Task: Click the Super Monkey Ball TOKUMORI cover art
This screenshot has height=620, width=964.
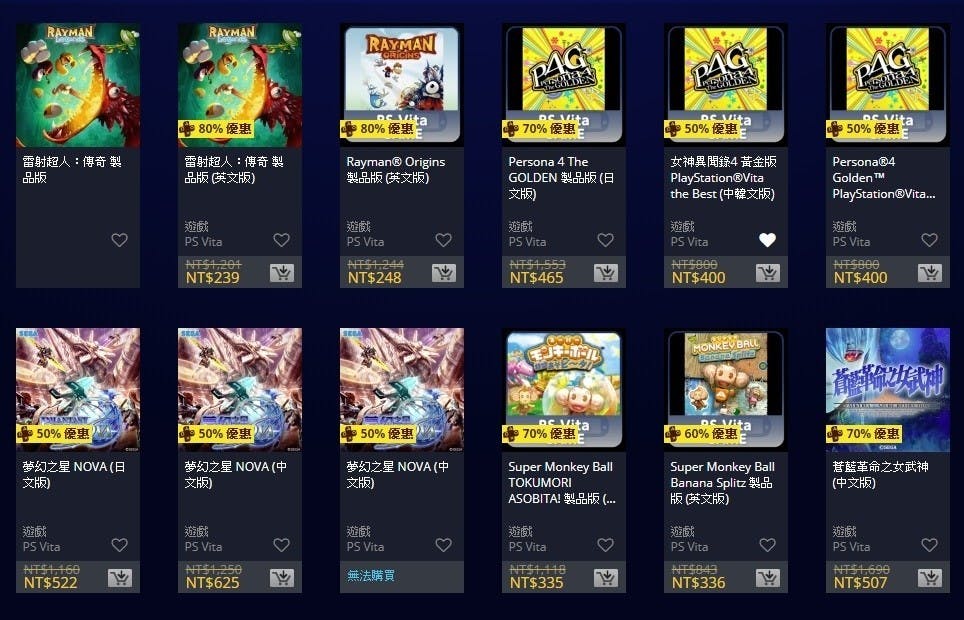Action: pos(564,390)
